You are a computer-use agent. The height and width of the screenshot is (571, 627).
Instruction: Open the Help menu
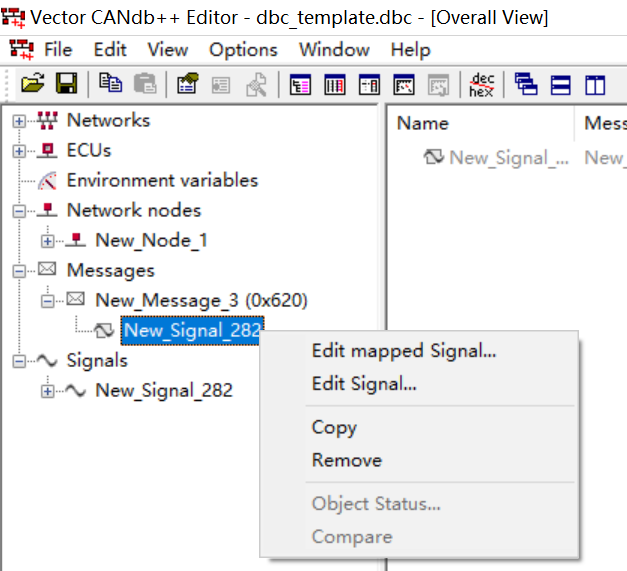coord(410,50)
